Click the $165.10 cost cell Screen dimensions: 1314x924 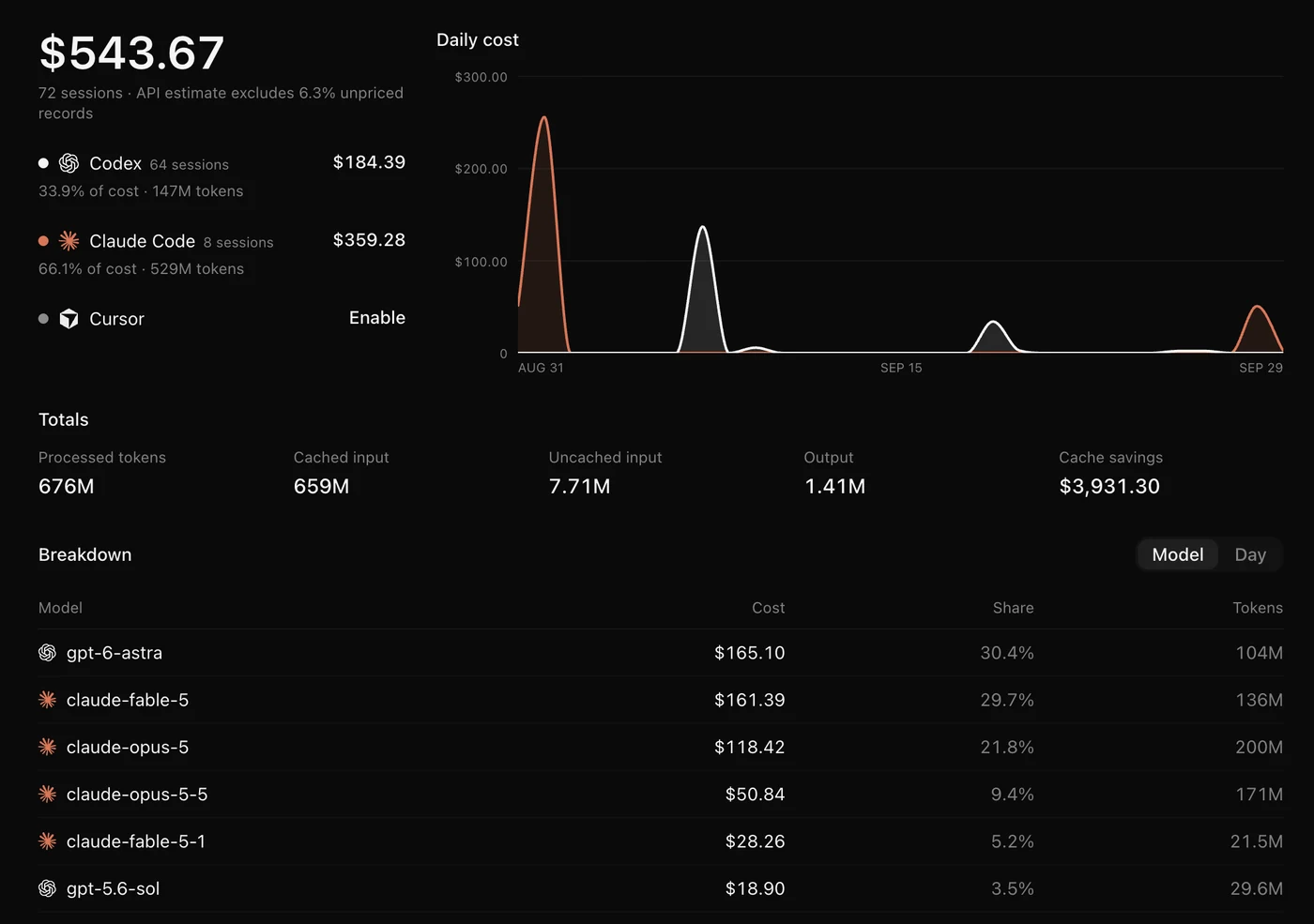pos(749,653)
